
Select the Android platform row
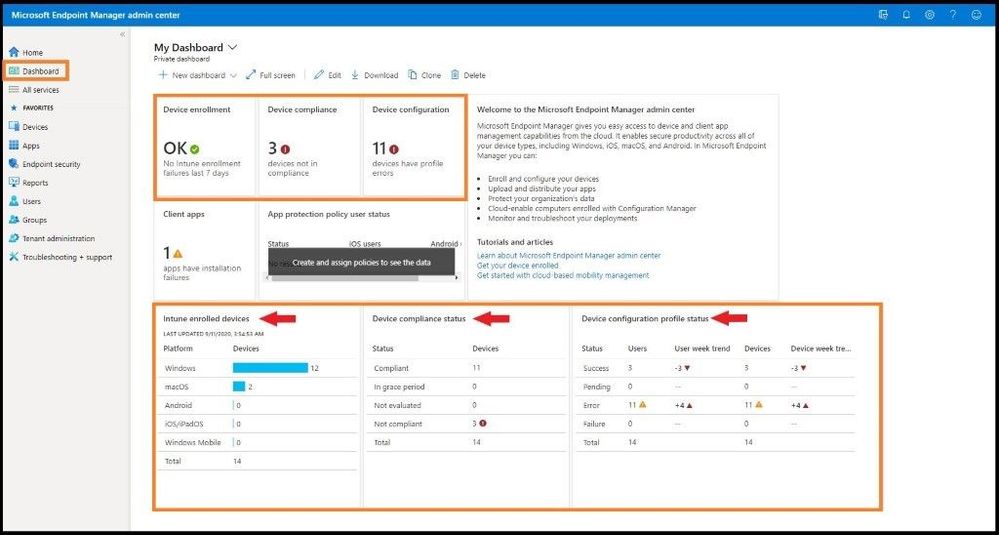[x=257, y=405]
